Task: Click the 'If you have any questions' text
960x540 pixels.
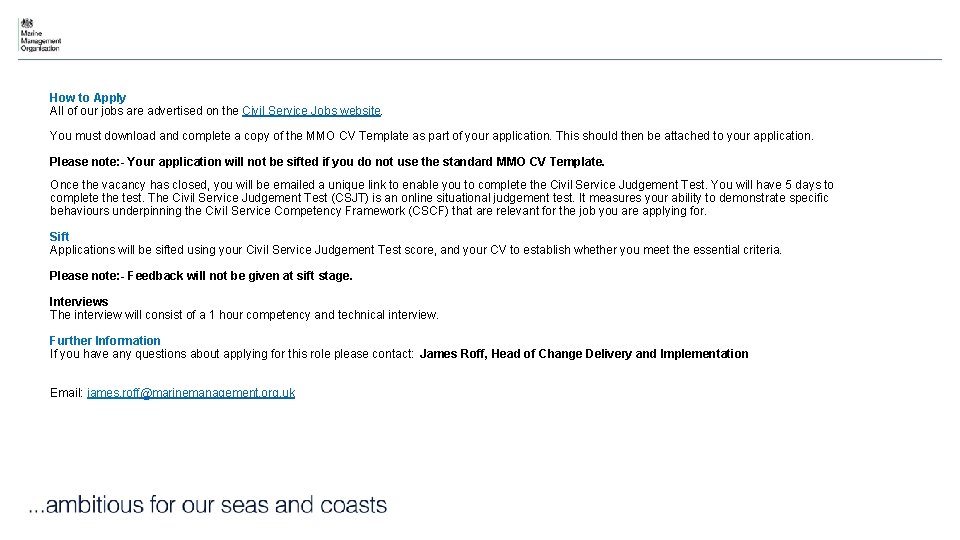Action: tap(232, 354)
